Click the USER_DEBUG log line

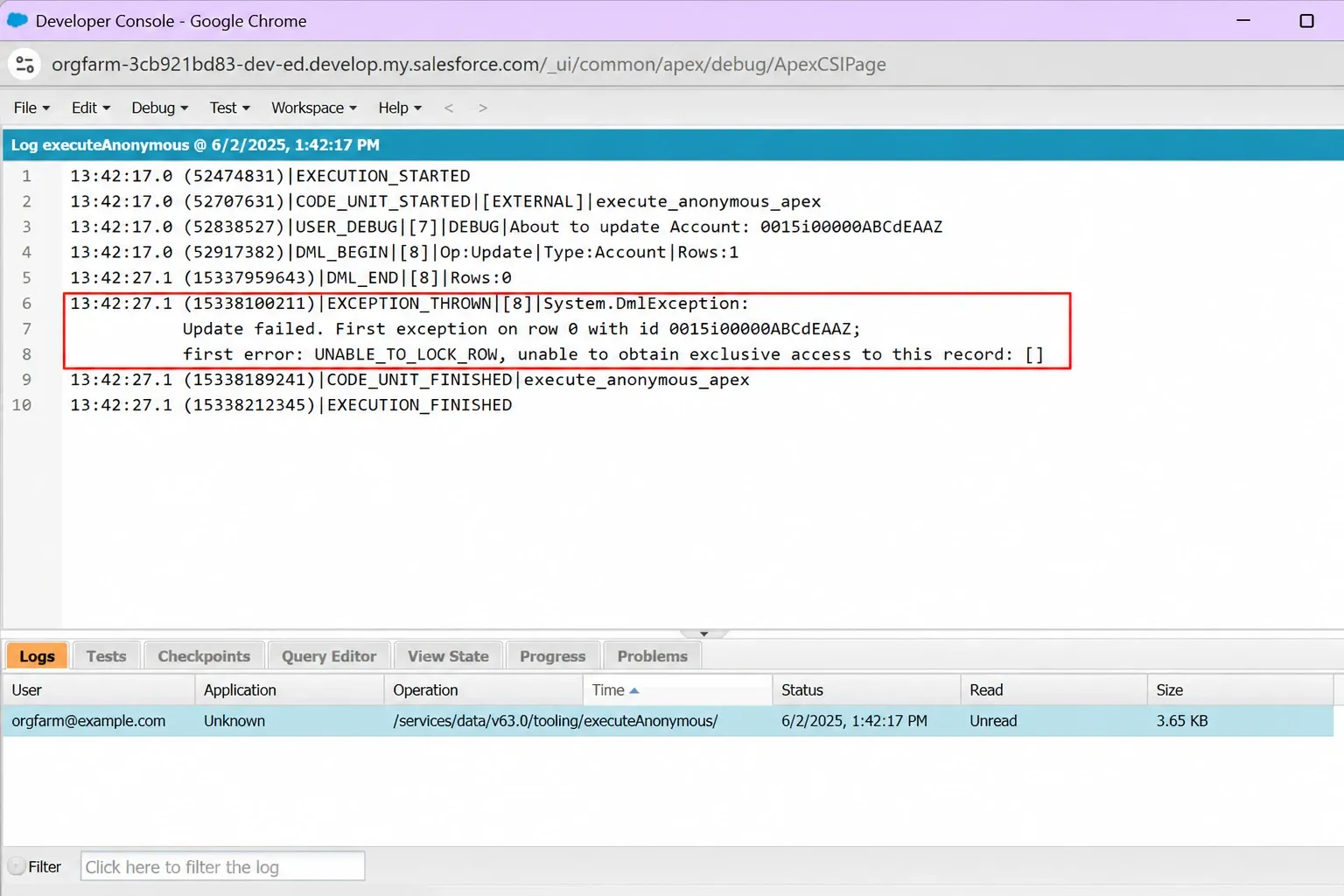tap(506, 227)
